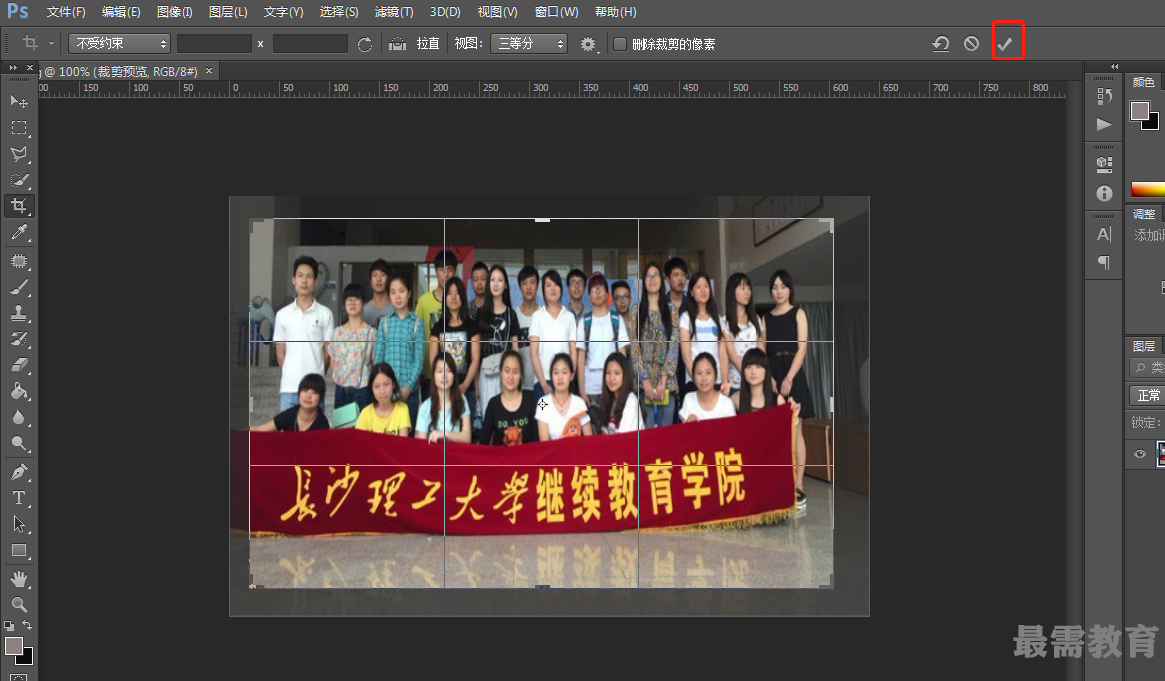Image resolution: width=1165 pixels, height=681 pixels.
Task: Click the toolbox background color swatch
Action: 27,658
